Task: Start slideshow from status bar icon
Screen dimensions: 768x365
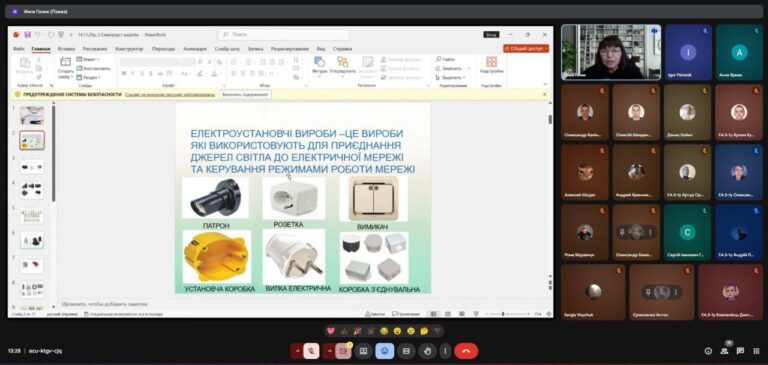Action: coord(476,314)
